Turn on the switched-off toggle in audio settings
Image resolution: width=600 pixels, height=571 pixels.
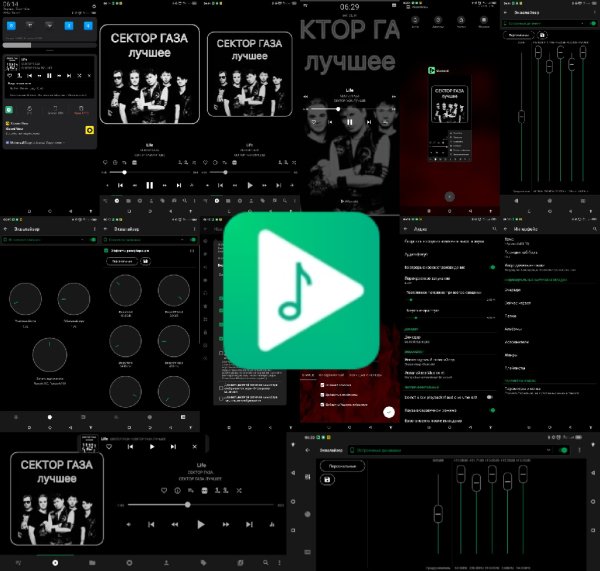[490, 397]
